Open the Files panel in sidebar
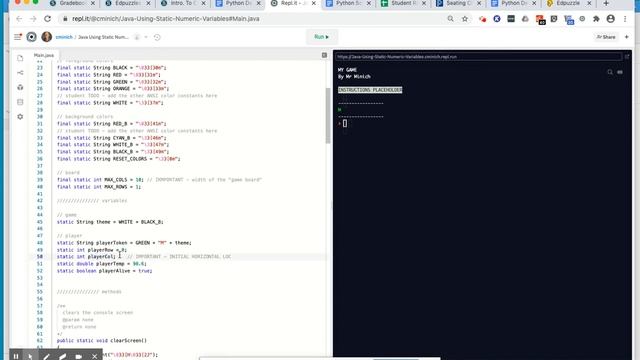This screenshot has height=360, width=640. click(x=20, y=58)
